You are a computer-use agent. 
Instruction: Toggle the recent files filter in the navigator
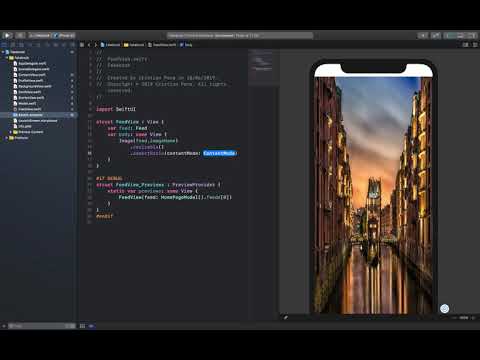68,326
